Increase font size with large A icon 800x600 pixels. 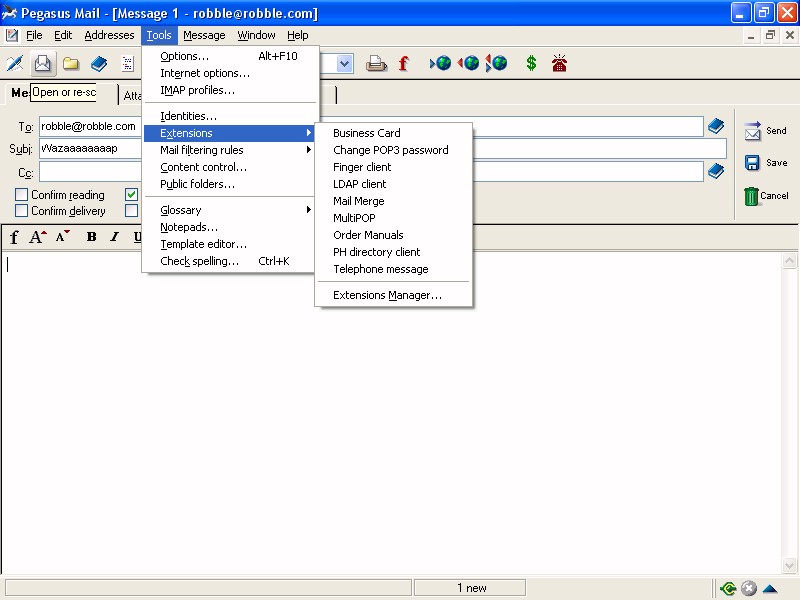tap(37, 237)
